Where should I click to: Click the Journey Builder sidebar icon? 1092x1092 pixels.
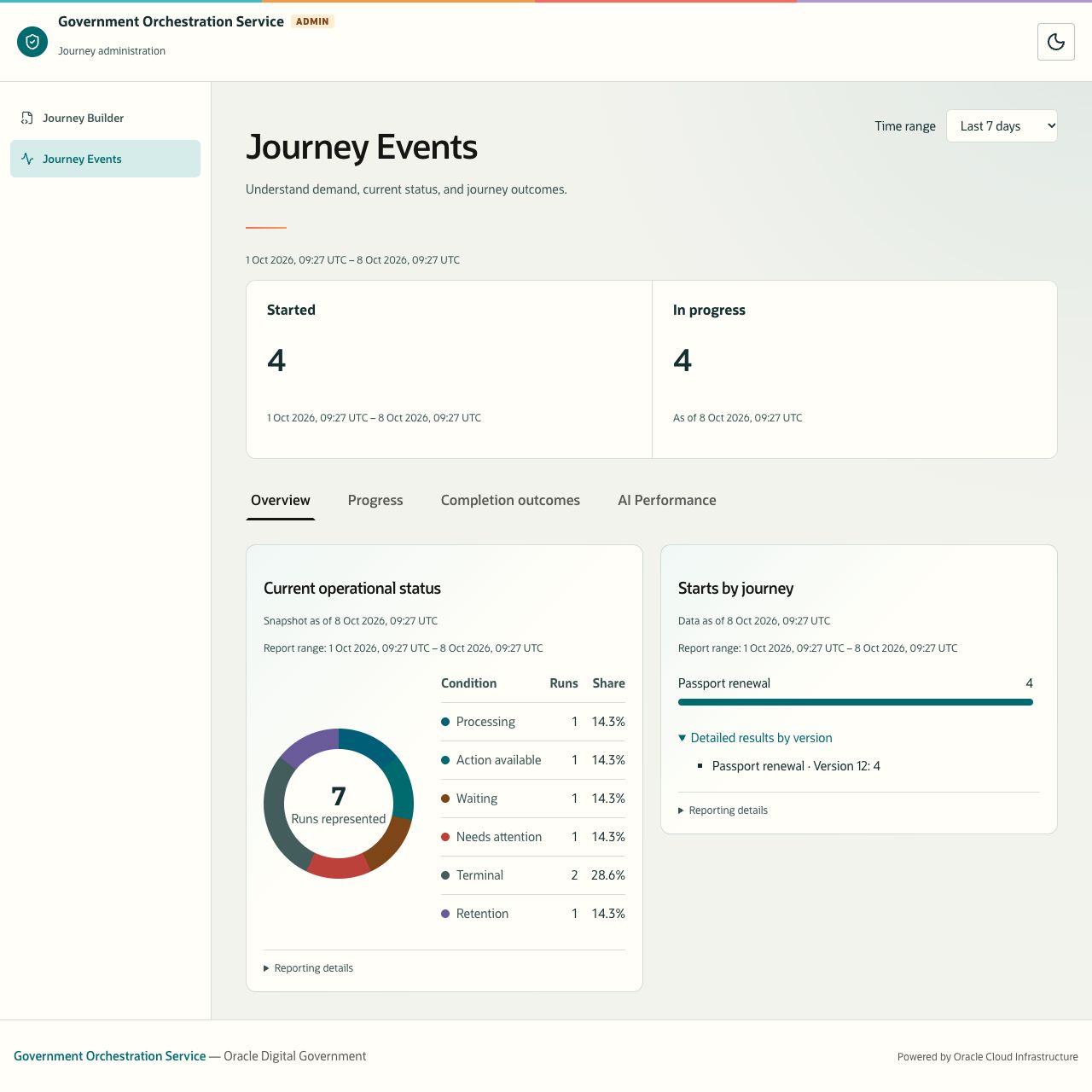27,118
